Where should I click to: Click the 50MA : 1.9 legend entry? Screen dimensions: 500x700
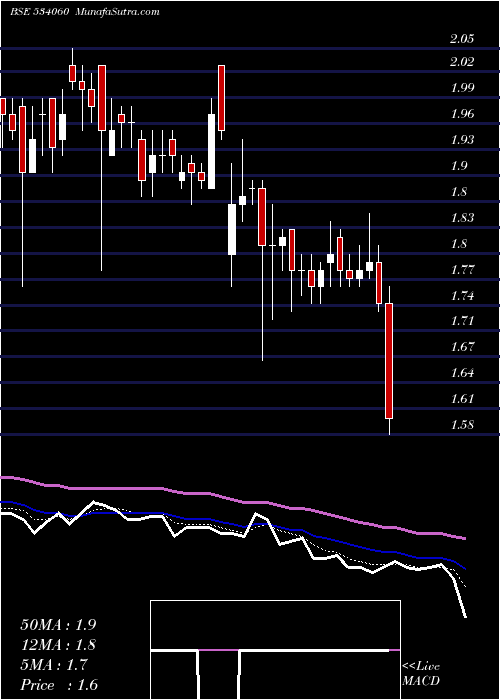pyautogui.click(x=58, y=625)
